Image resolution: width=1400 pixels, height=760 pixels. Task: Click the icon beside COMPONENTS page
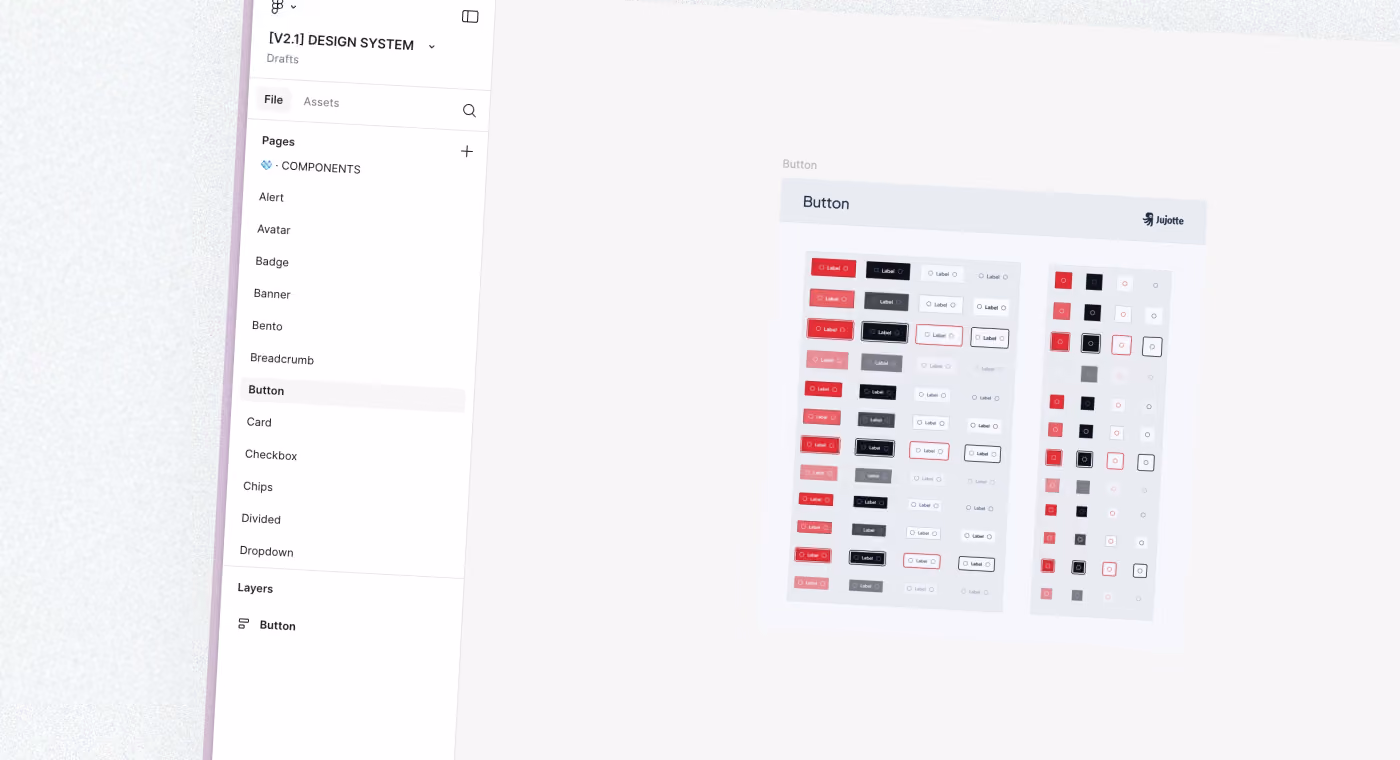point(266,165)
